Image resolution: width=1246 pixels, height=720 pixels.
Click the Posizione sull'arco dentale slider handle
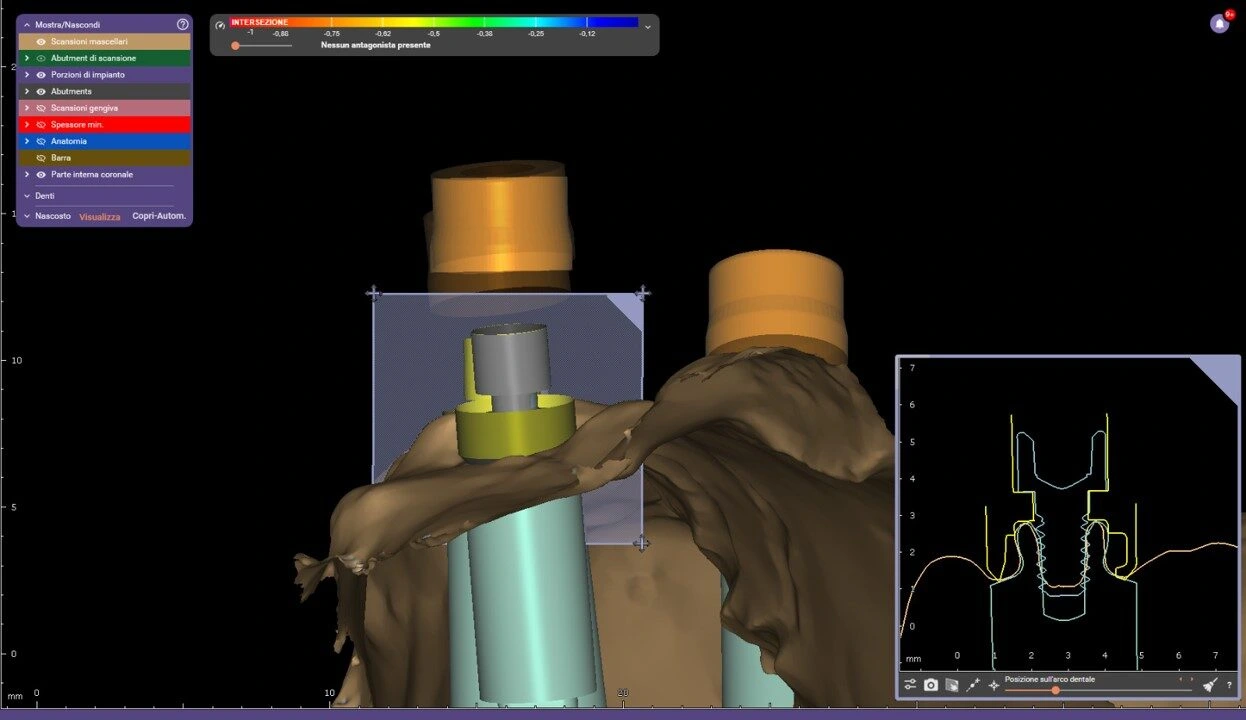1055,690
